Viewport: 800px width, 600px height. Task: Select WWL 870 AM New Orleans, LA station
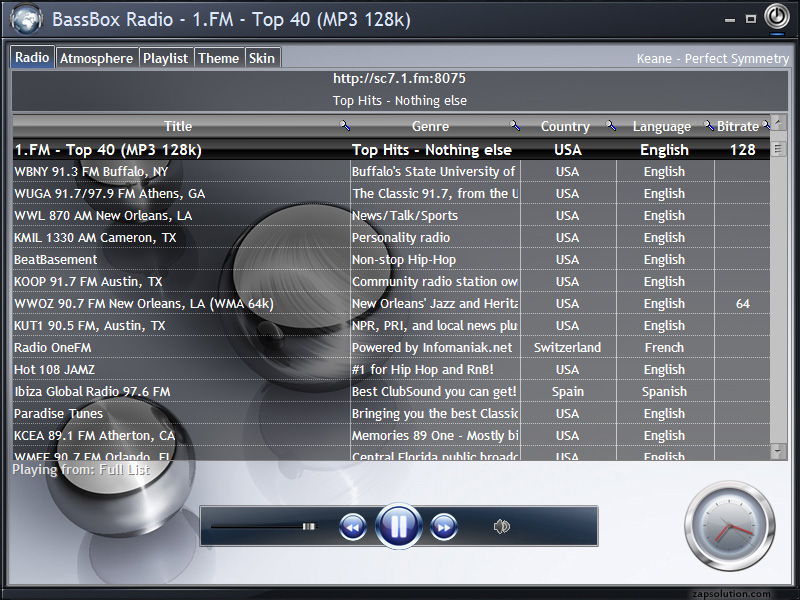(x=391, y=215)
